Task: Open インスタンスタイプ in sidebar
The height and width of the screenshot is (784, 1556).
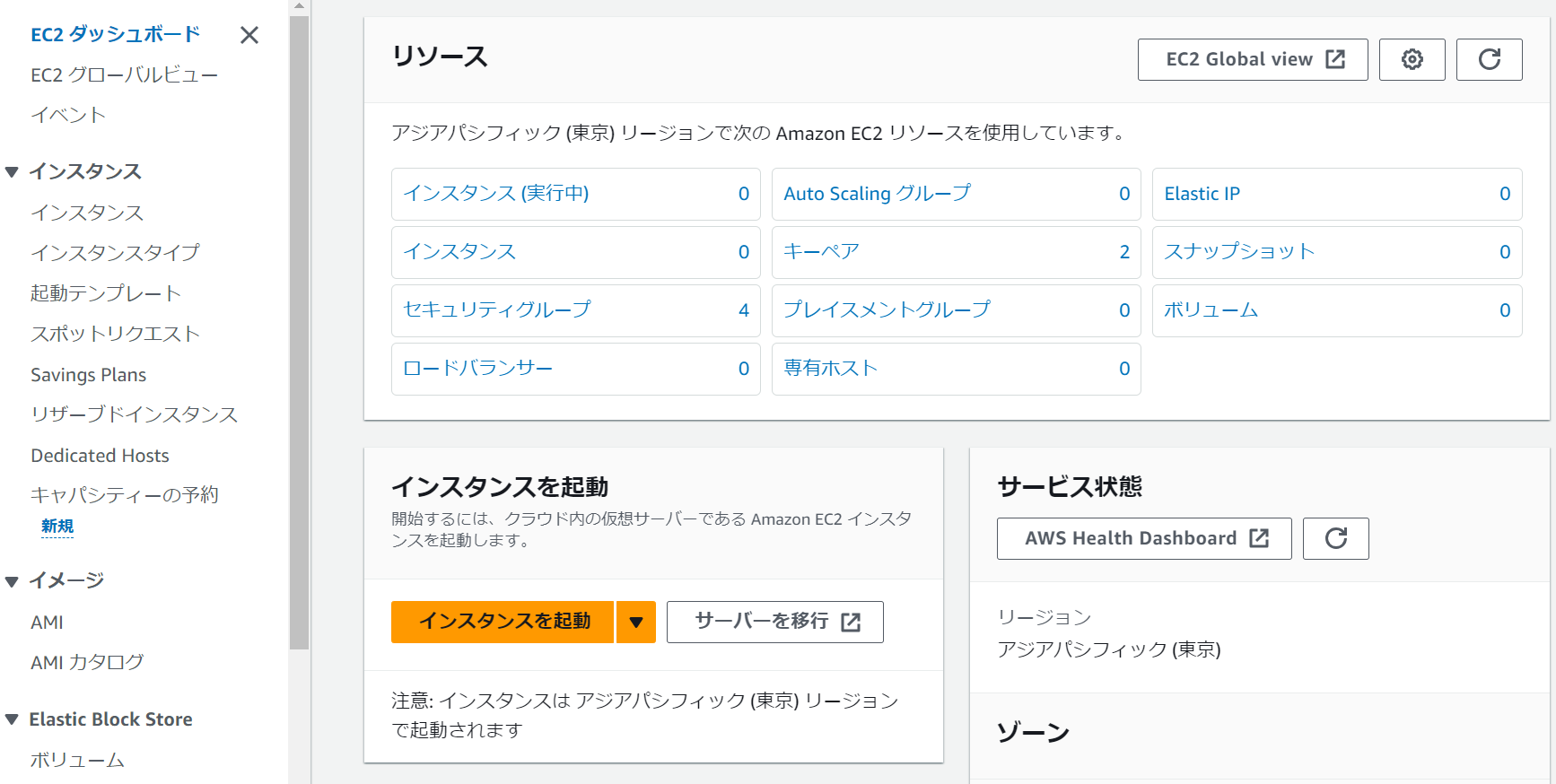Action: tap(115, 253)
